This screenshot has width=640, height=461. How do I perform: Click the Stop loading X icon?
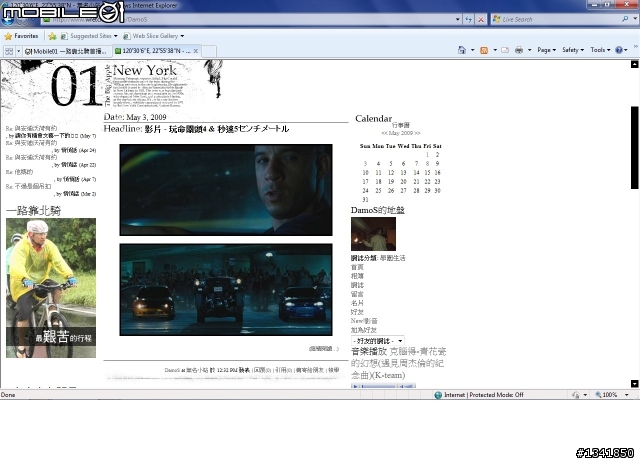(x=481, y=19)
